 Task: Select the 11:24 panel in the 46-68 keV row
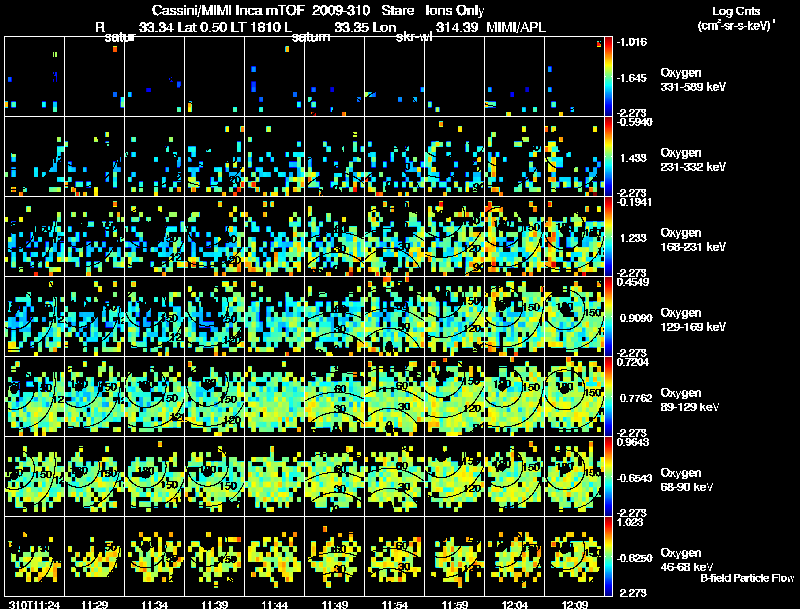tap(35, 556)
